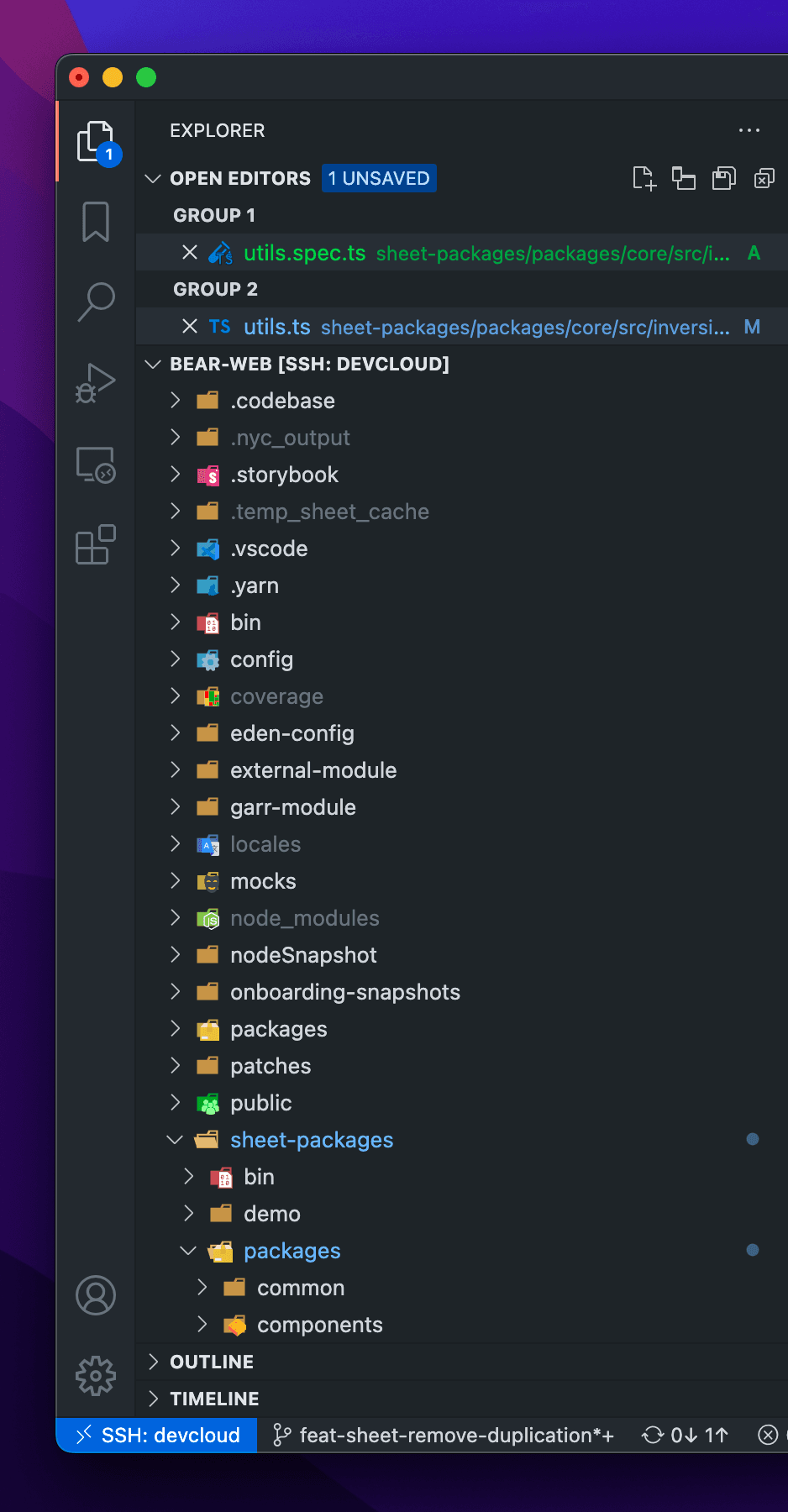Open the Search view in activity bar
The width and height of the screenshot is (788, 1512).
(x=96, y=302)
